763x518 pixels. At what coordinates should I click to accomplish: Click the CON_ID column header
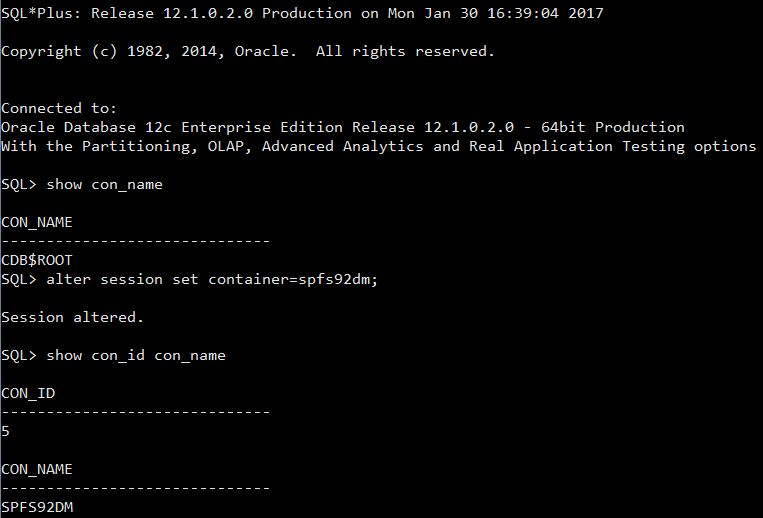click(x=28, y=393)
